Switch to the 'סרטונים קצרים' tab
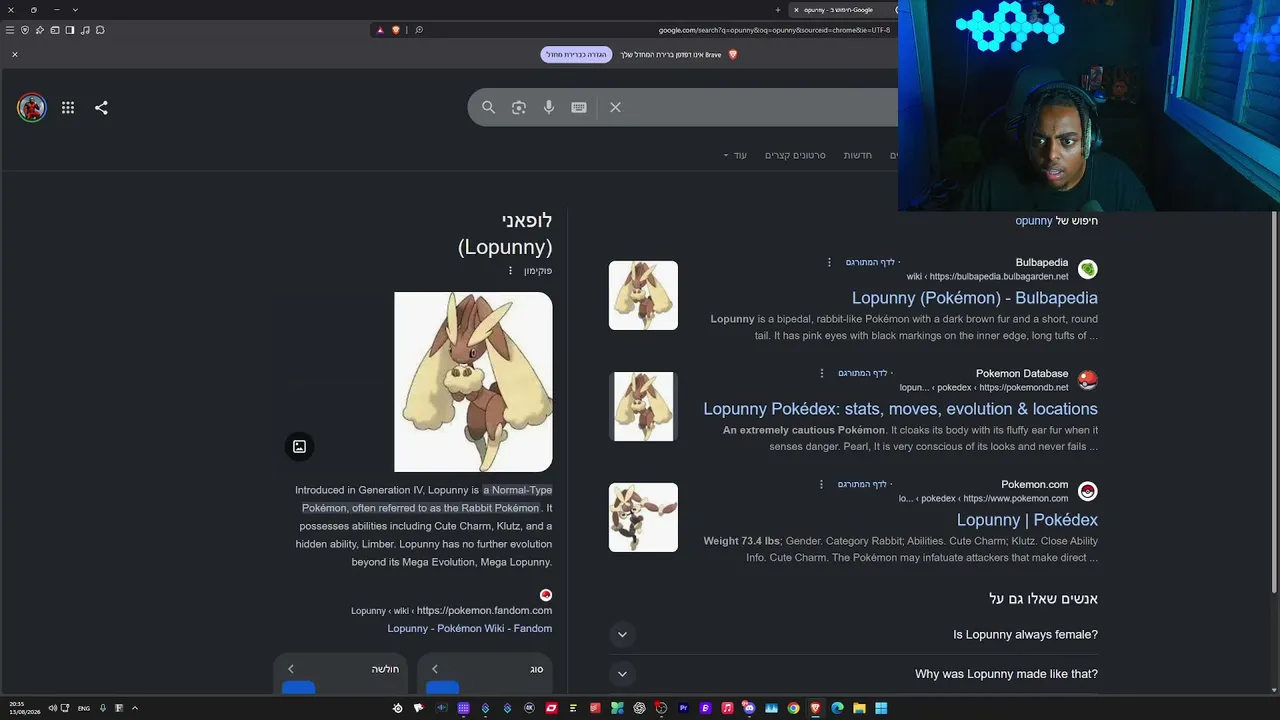The image size is (1280, 720). 795,155
